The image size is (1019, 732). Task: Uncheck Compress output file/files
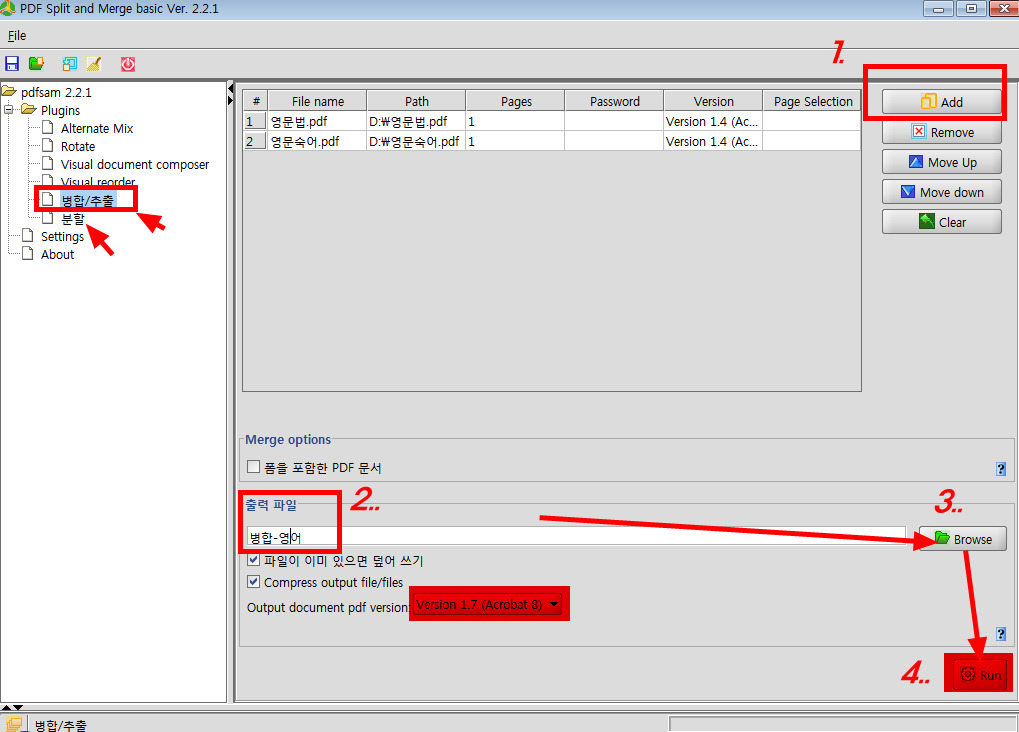[254, 582]
